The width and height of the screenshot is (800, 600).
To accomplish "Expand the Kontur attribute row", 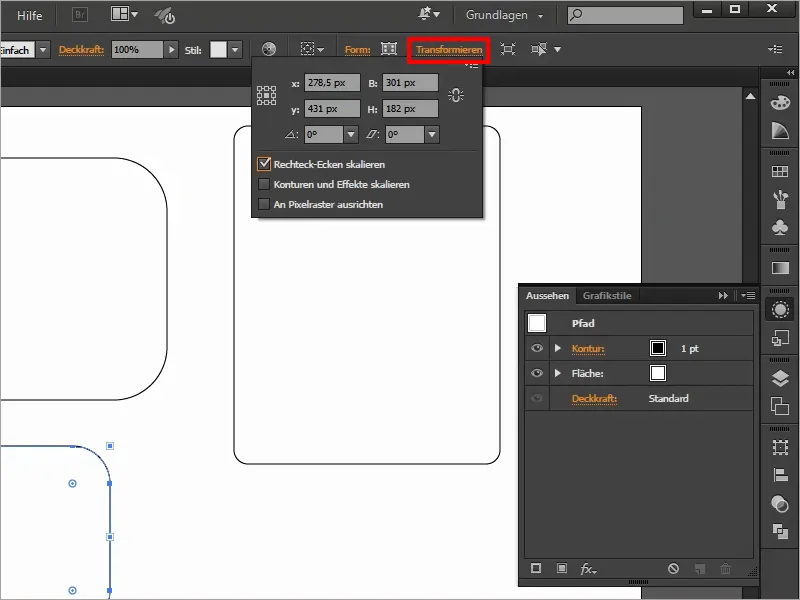I will [x=558, y=348].
